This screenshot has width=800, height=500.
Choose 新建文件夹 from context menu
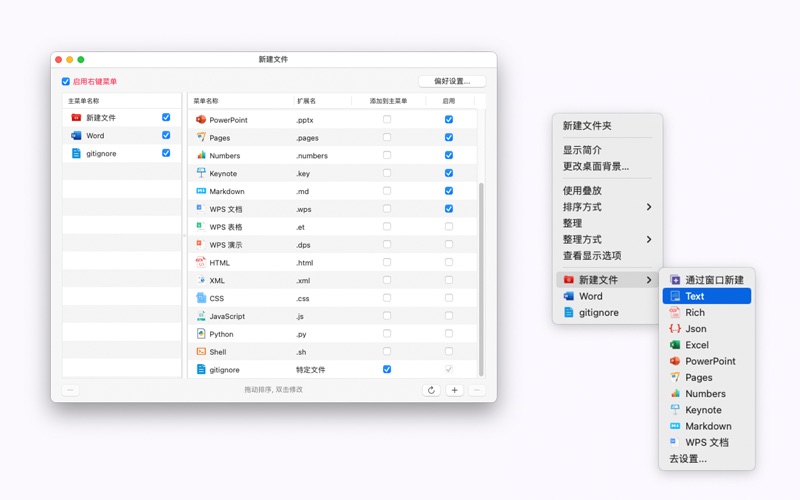pos(587,126)
